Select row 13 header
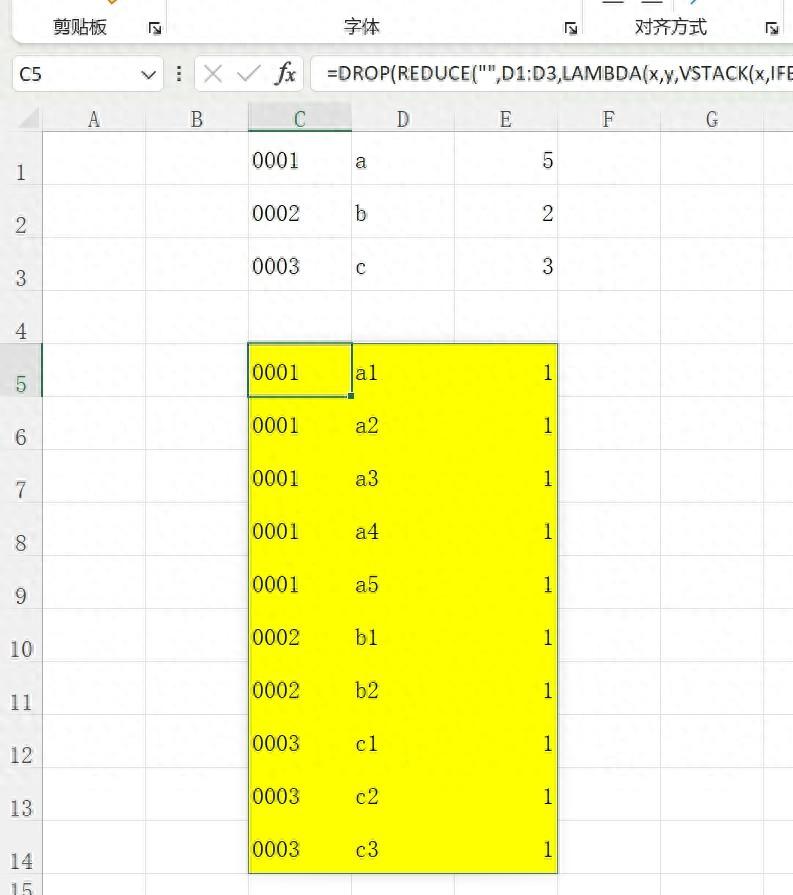The width and height of the screenshot is (793, 895). click(21, 794)
